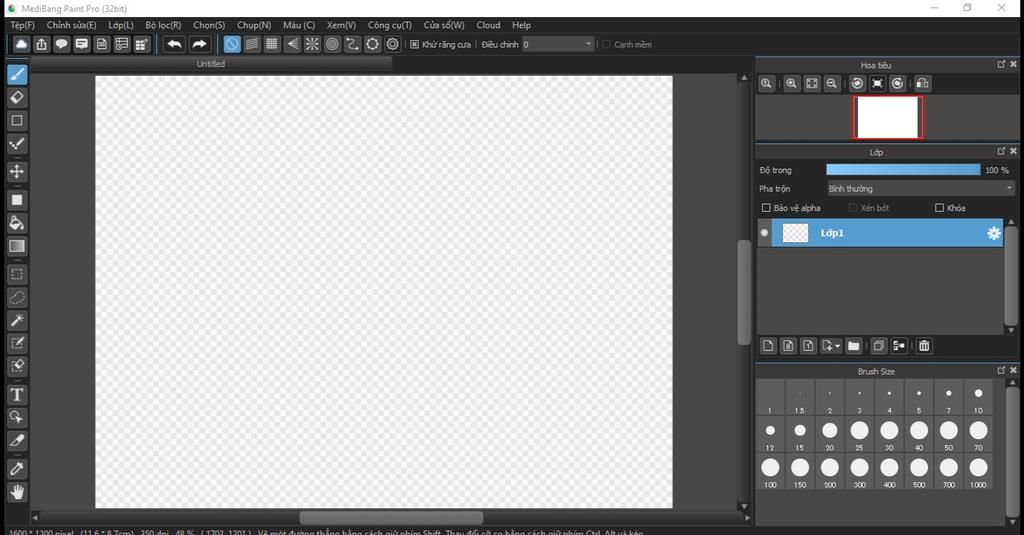Select the Magic Wand tool
The height and width of the screenshot is (535, 1024).
click(x=17, y=320)
